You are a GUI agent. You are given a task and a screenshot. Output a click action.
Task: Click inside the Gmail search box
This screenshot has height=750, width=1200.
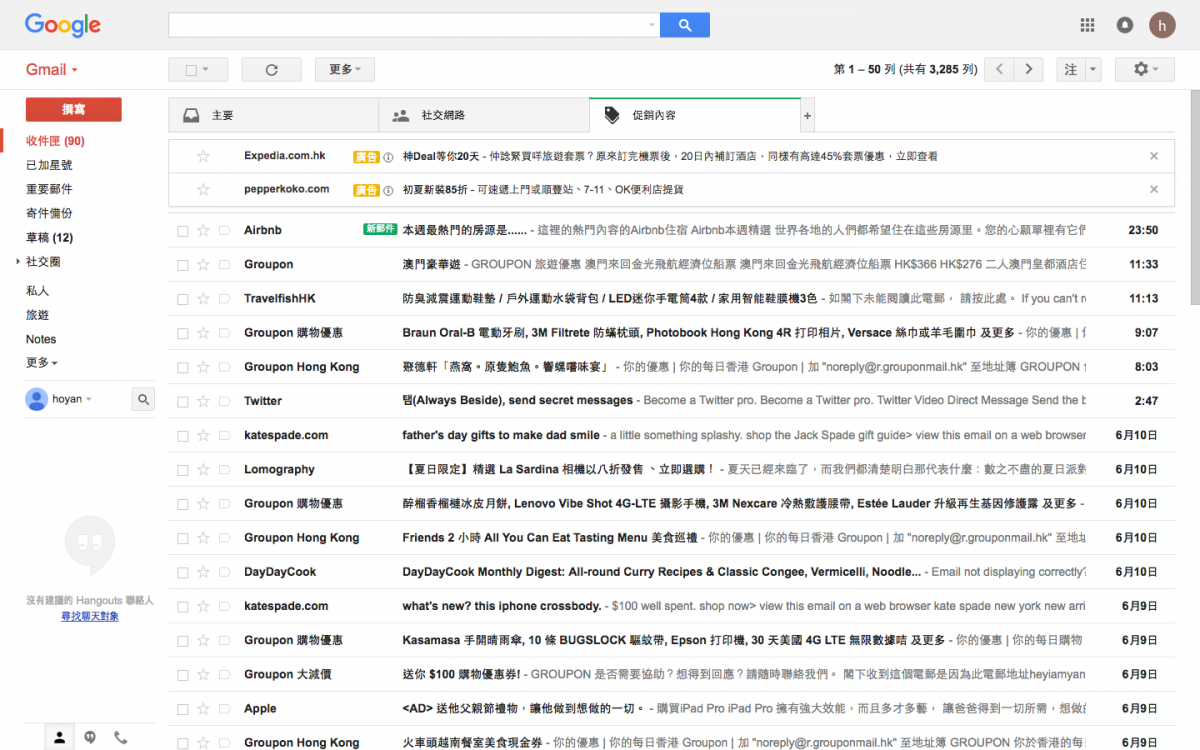tap(407, 25)
